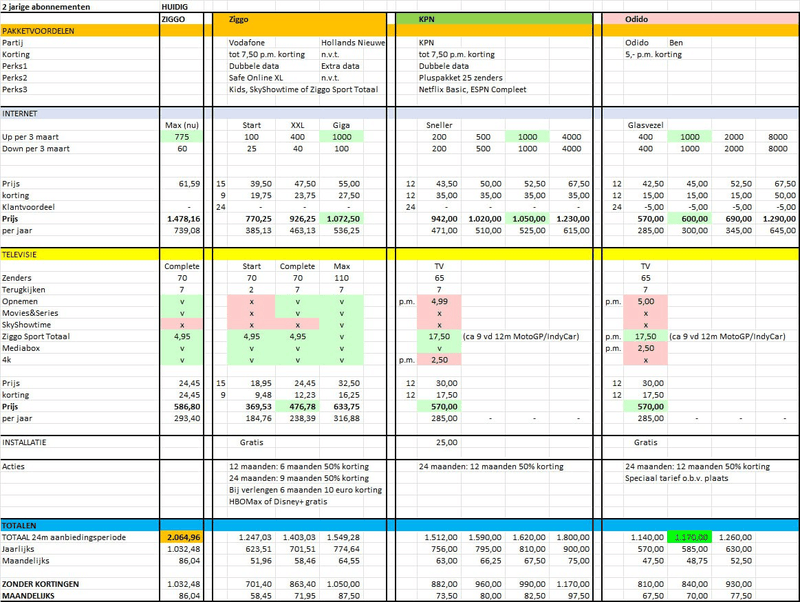Select 'Speciaal tarief o.b.v. plaats' cell
The width and height of the screenshot is (800, 602).
[677, 478]
